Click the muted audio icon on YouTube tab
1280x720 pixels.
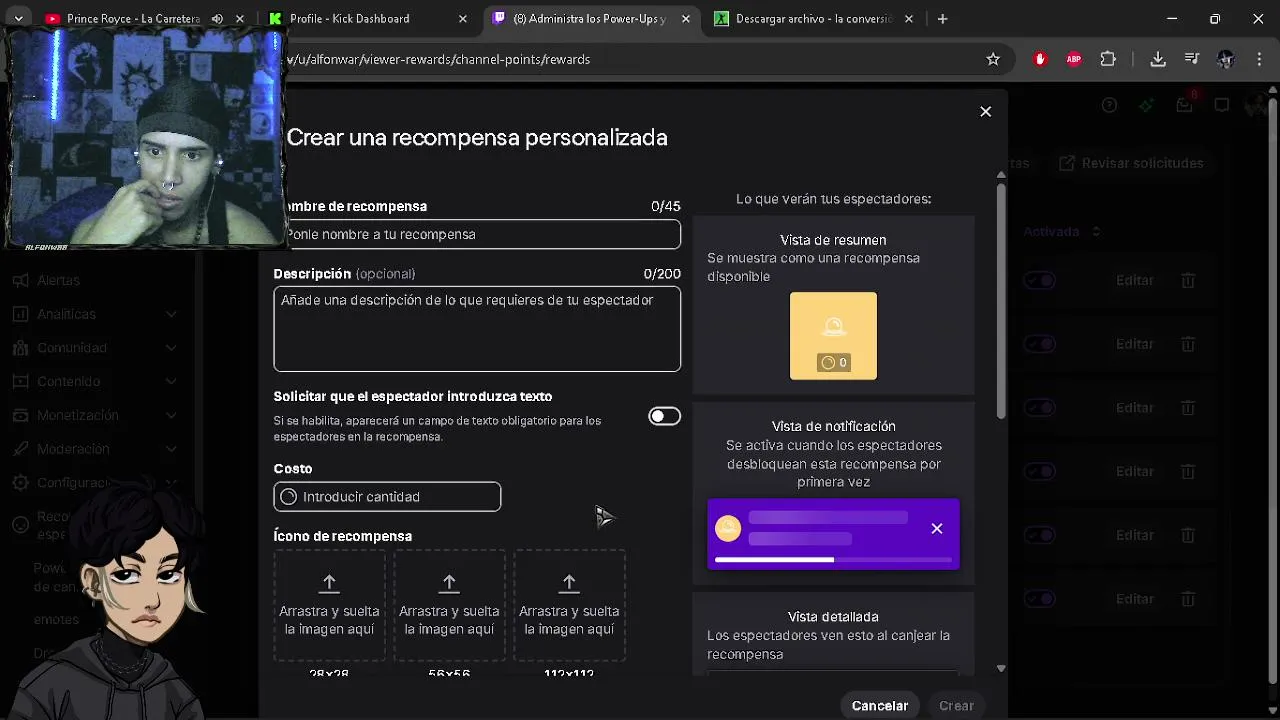217,19
